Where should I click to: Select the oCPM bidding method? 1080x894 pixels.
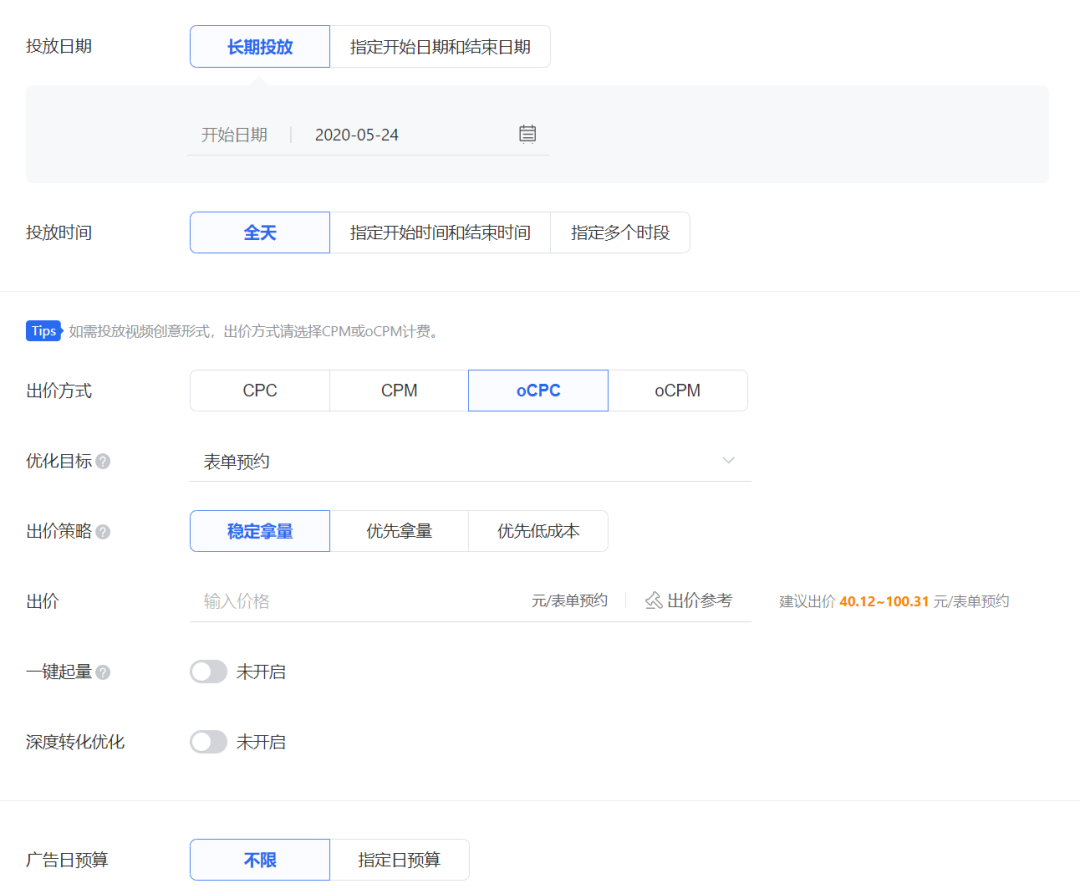(678, 390)
